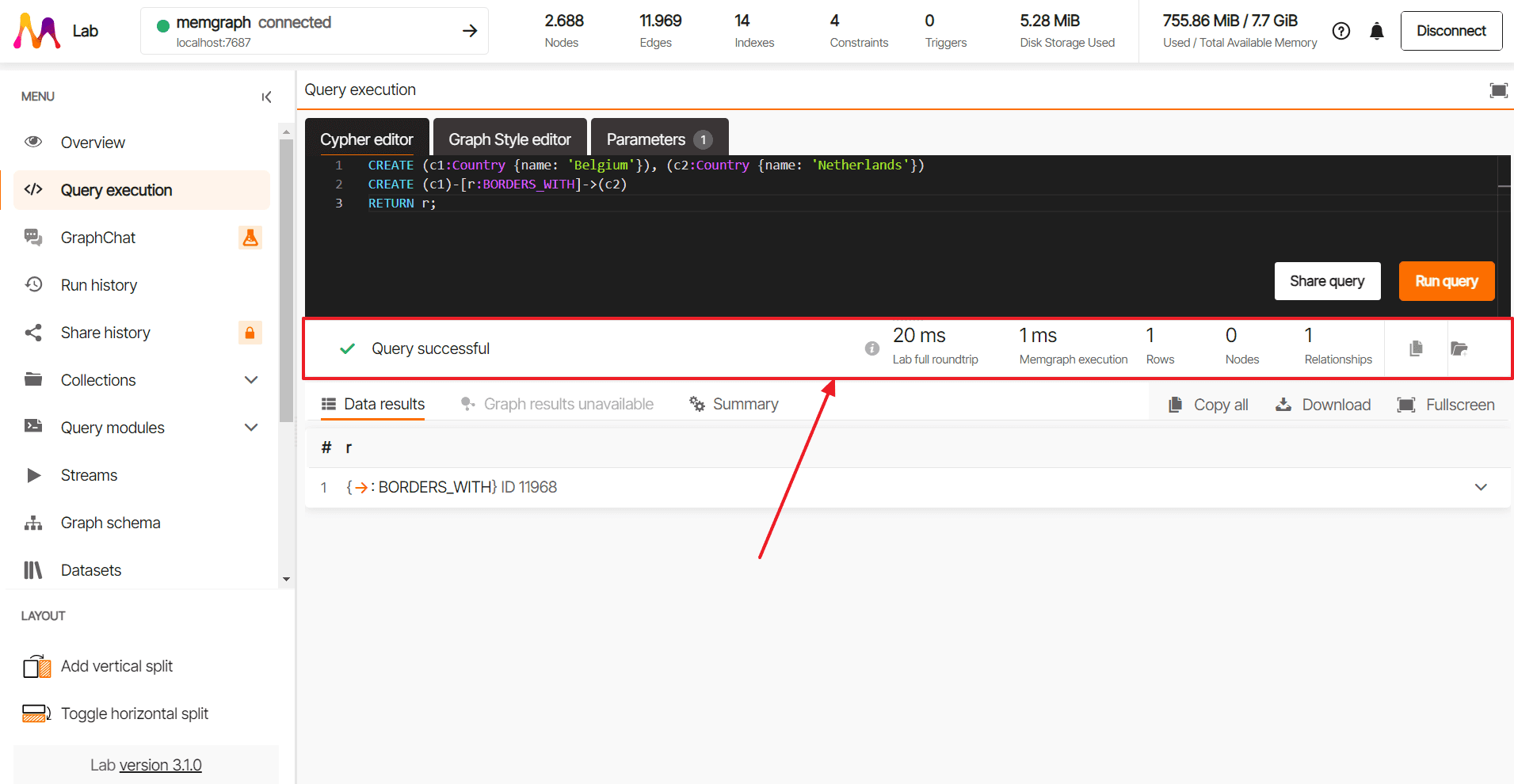The width and height of the screenshot is (1514, 784).
Task: Expand the BORDERS_WITH result row
Action: (x=1481, y=487)
